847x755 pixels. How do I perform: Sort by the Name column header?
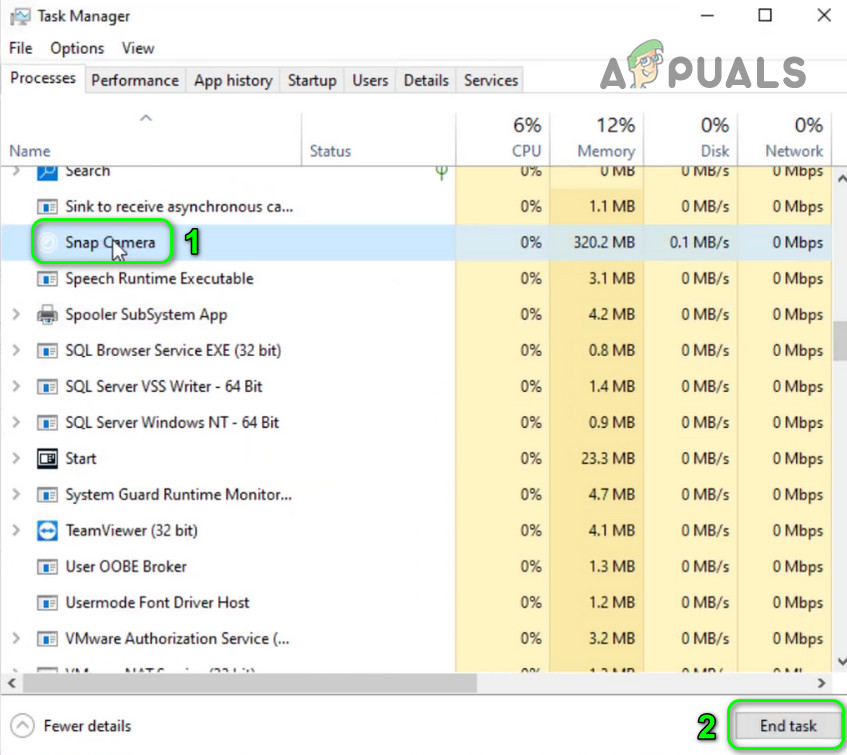(151, 138)
